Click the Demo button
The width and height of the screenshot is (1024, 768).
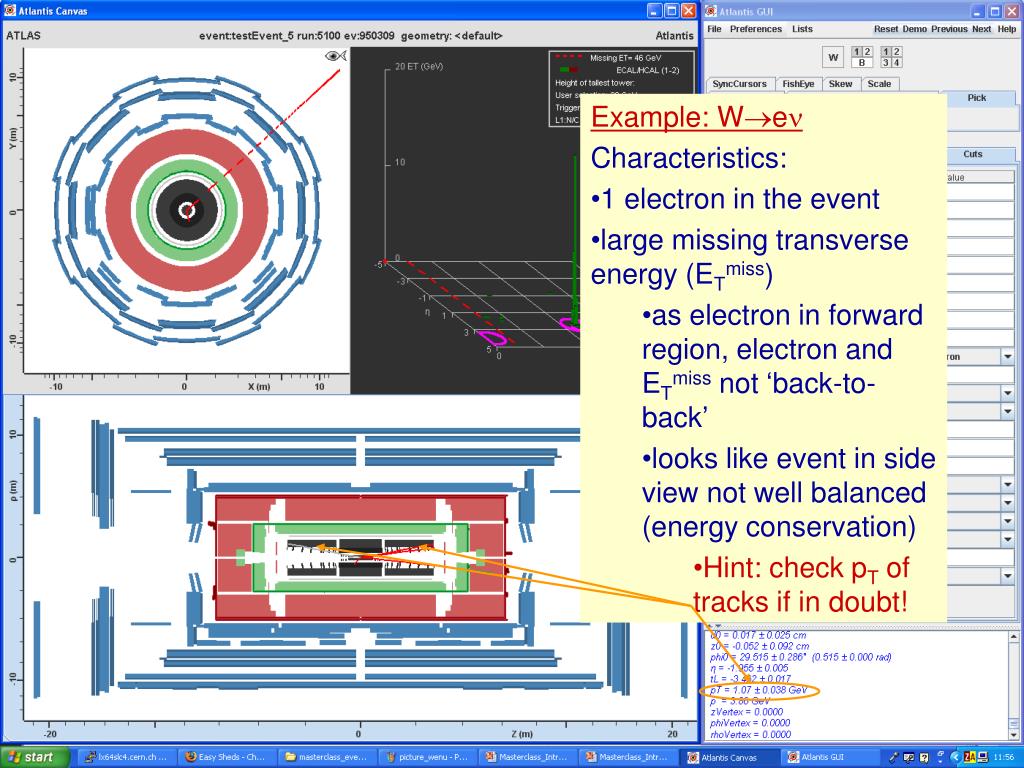click(x=914, y=29)
